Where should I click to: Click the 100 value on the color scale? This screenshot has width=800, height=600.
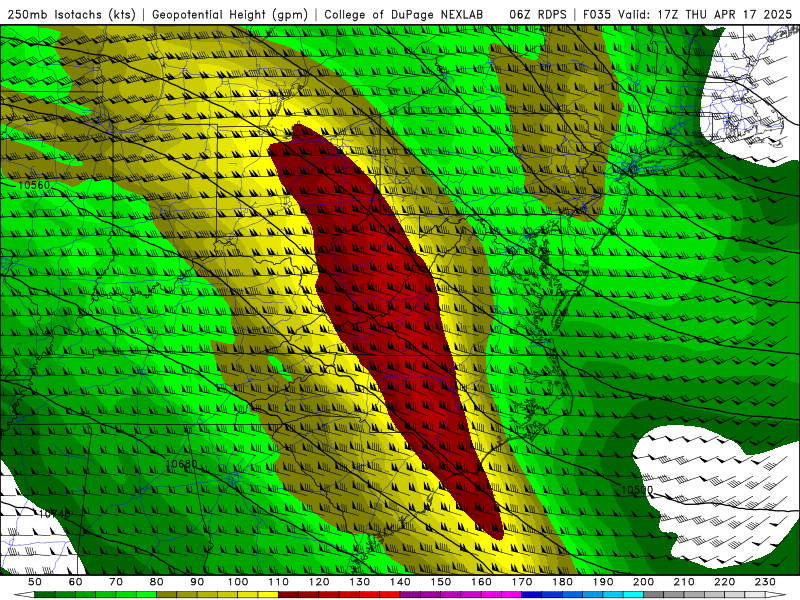pyautogui.click(x=238, y=582)
